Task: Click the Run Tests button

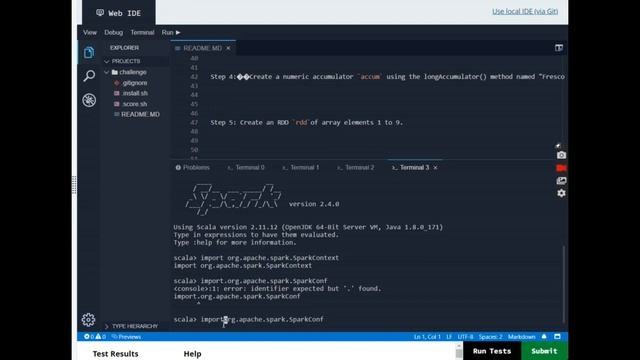Action: coord(492,351)
